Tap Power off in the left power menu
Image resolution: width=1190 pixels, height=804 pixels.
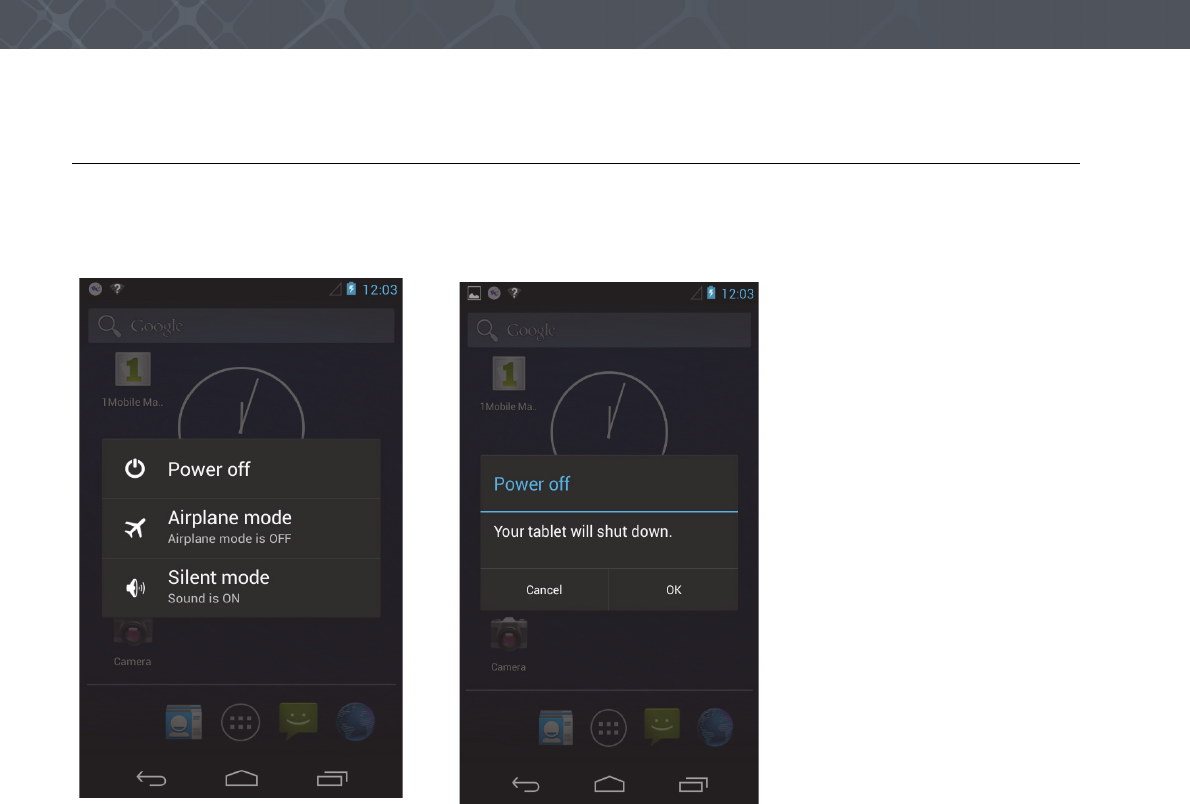tap(241, 468)
